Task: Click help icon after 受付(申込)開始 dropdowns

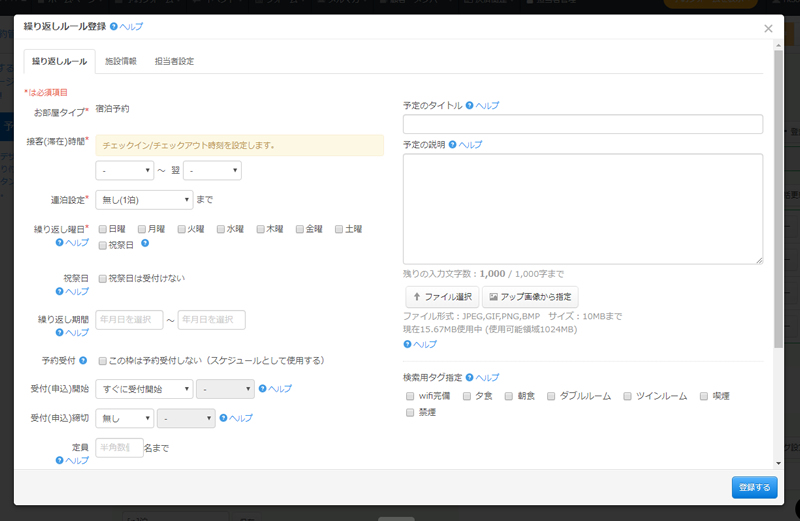Action: pyautogui.click(x=262, y=389)
